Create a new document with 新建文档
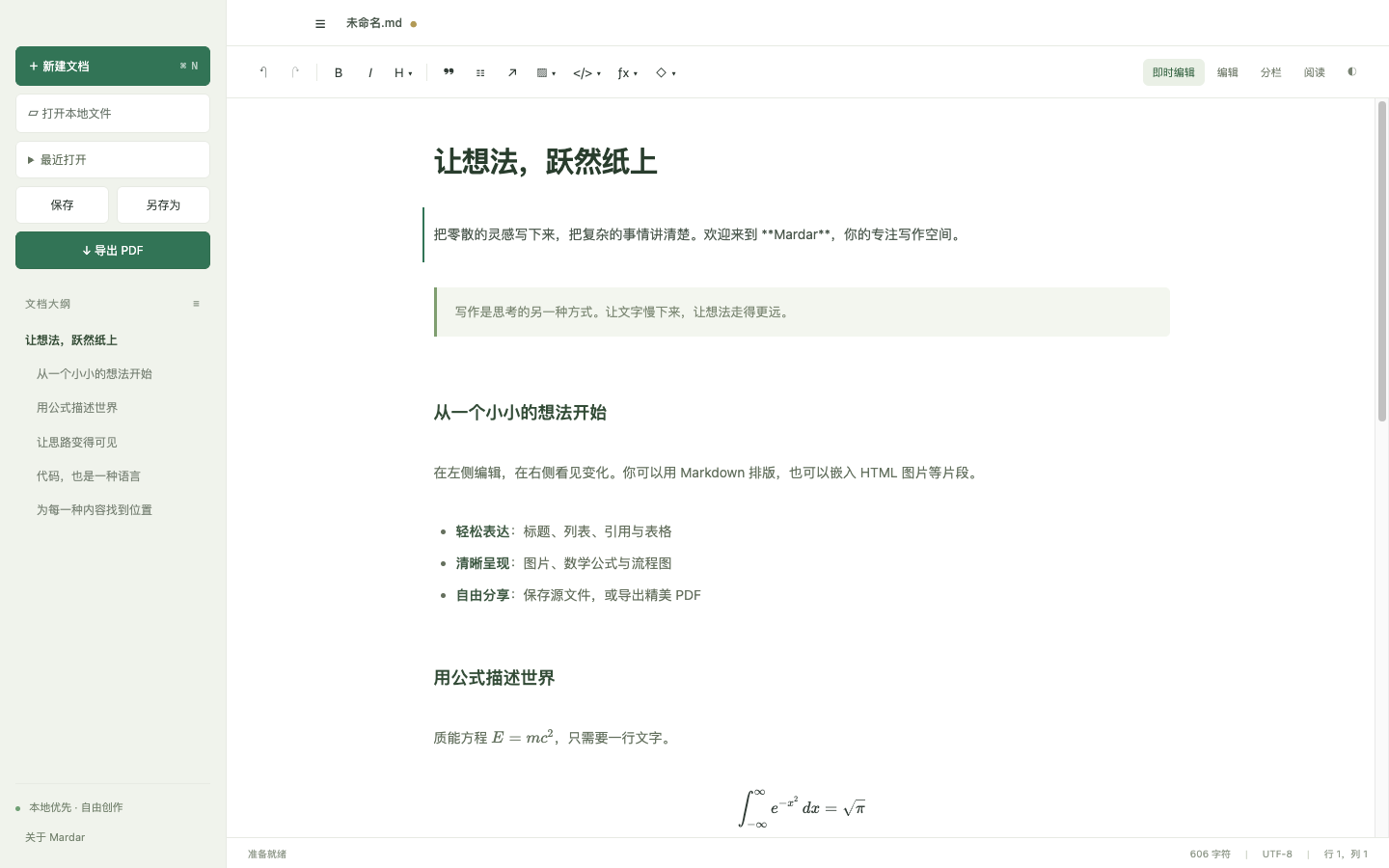 click(113, 67)
